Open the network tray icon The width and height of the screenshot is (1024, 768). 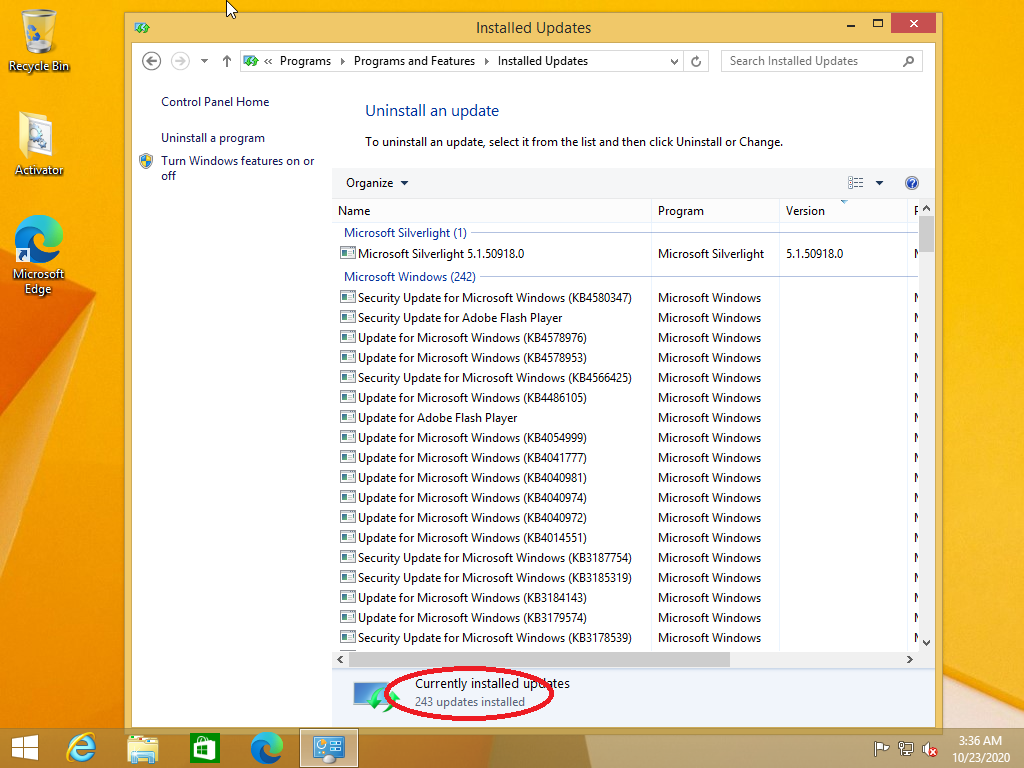click(x=906, y=749)
